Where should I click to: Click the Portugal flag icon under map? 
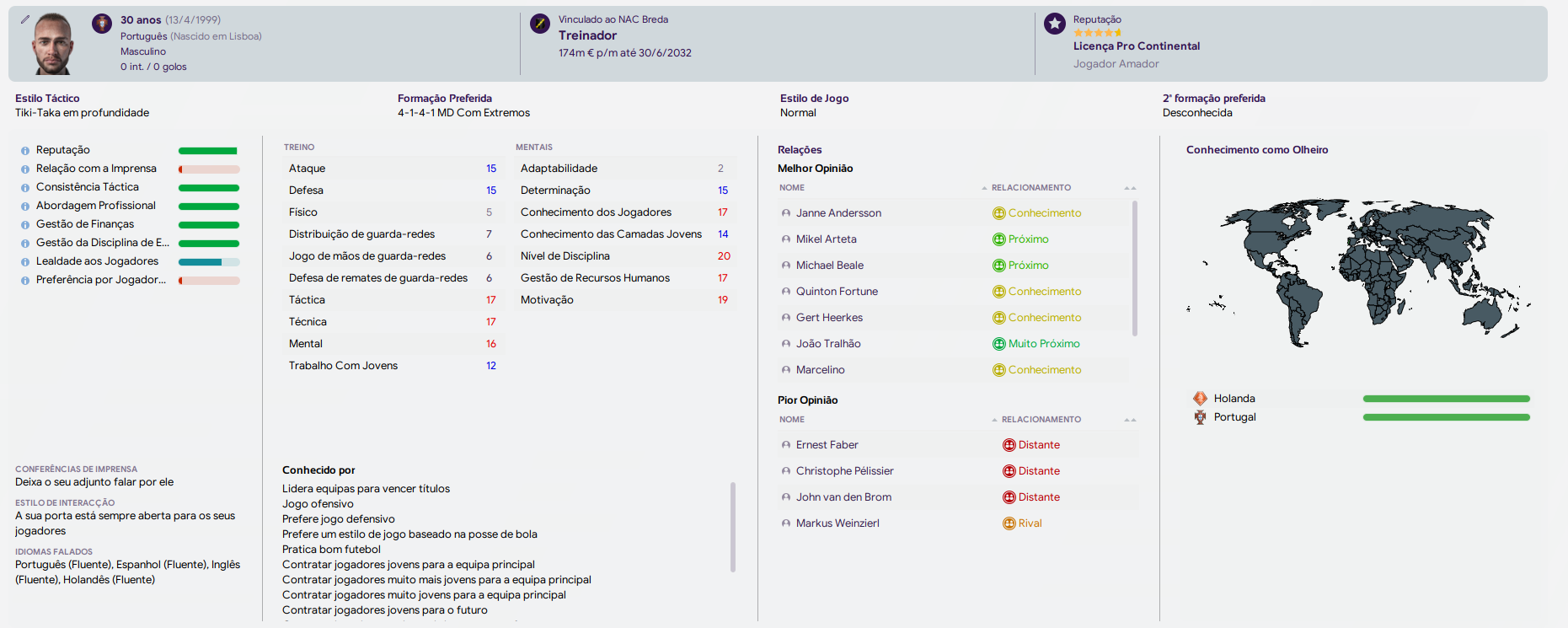click(x=1200, y=417)
